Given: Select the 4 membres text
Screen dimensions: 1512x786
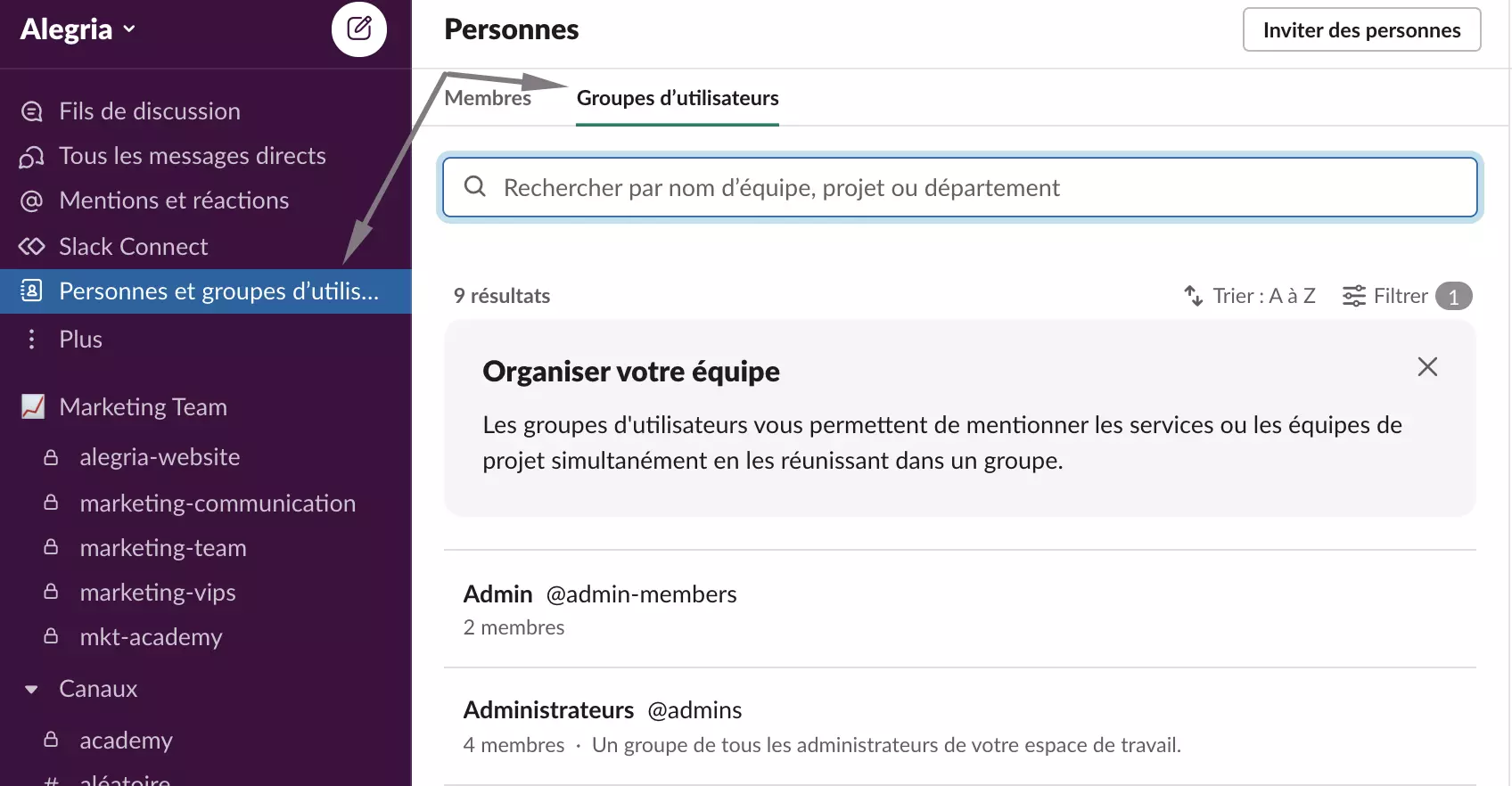Looking at the screenshot, I should 514,745.
